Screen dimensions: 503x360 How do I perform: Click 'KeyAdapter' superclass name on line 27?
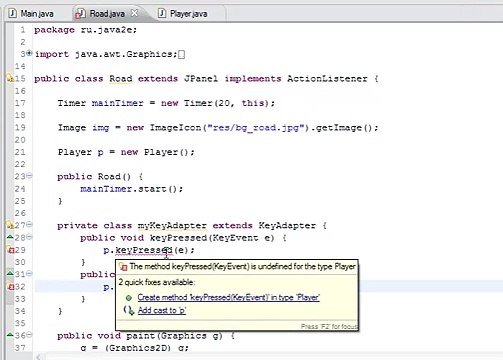287,226
